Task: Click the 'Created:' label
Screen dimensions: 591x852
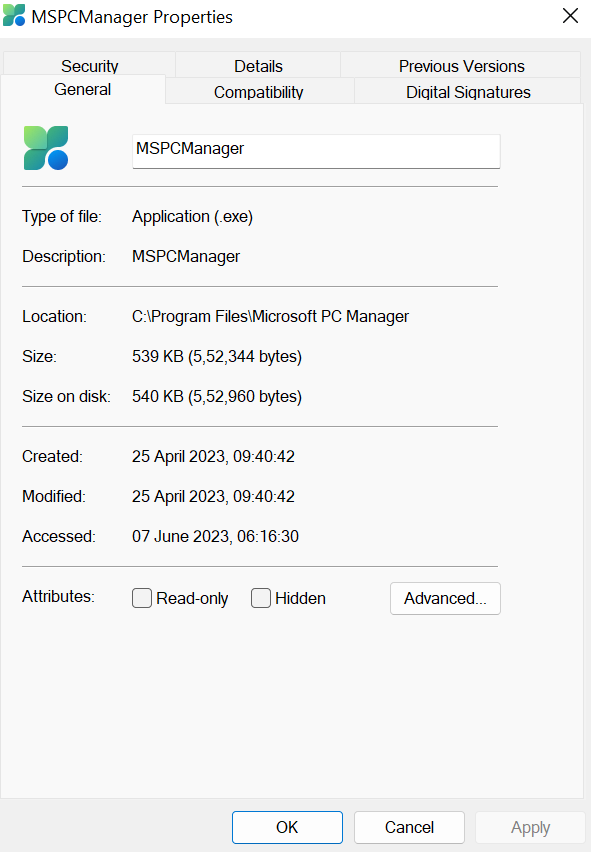Action: [x=52, y=456]
